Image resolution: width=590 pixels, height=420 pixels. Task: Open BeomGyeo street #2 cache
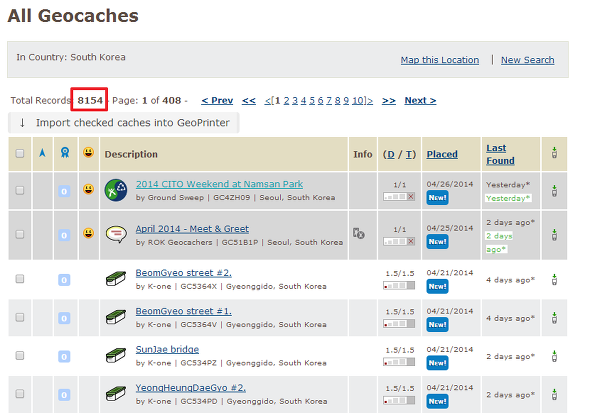point(184,273)
